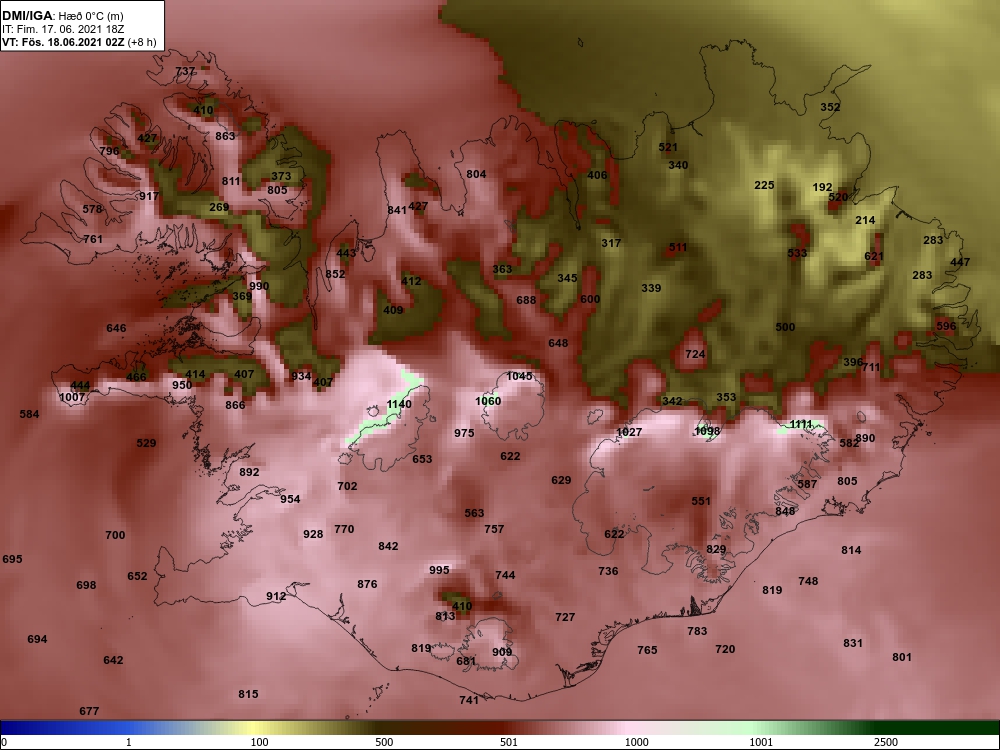
Task: Click the 'DMI/IGA: Hæð 0°C (m)' title text
Action: (x=62, y=15)
